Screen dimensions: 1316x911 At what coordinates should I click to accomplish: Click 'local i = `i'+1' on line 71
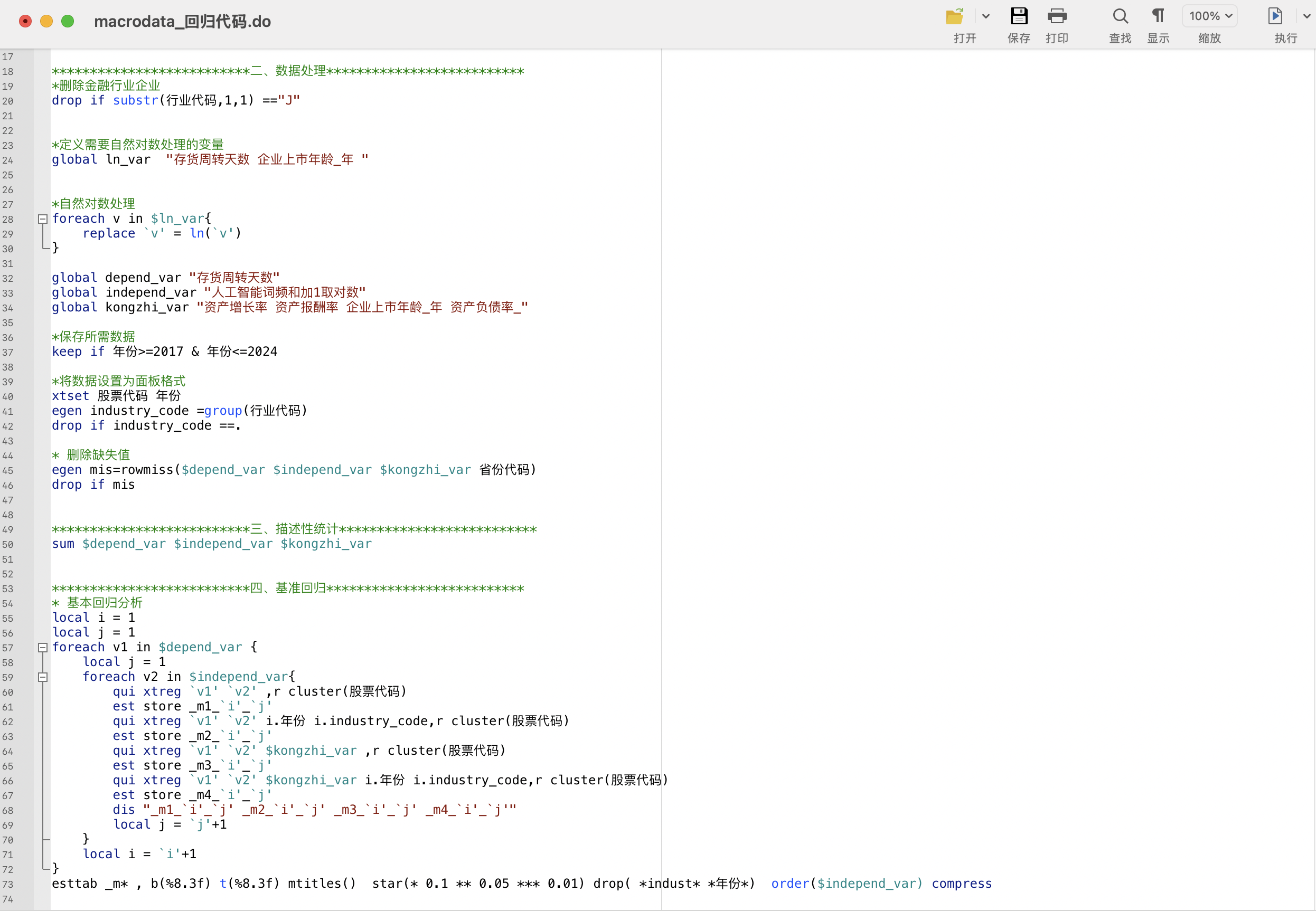coord(139,854)
